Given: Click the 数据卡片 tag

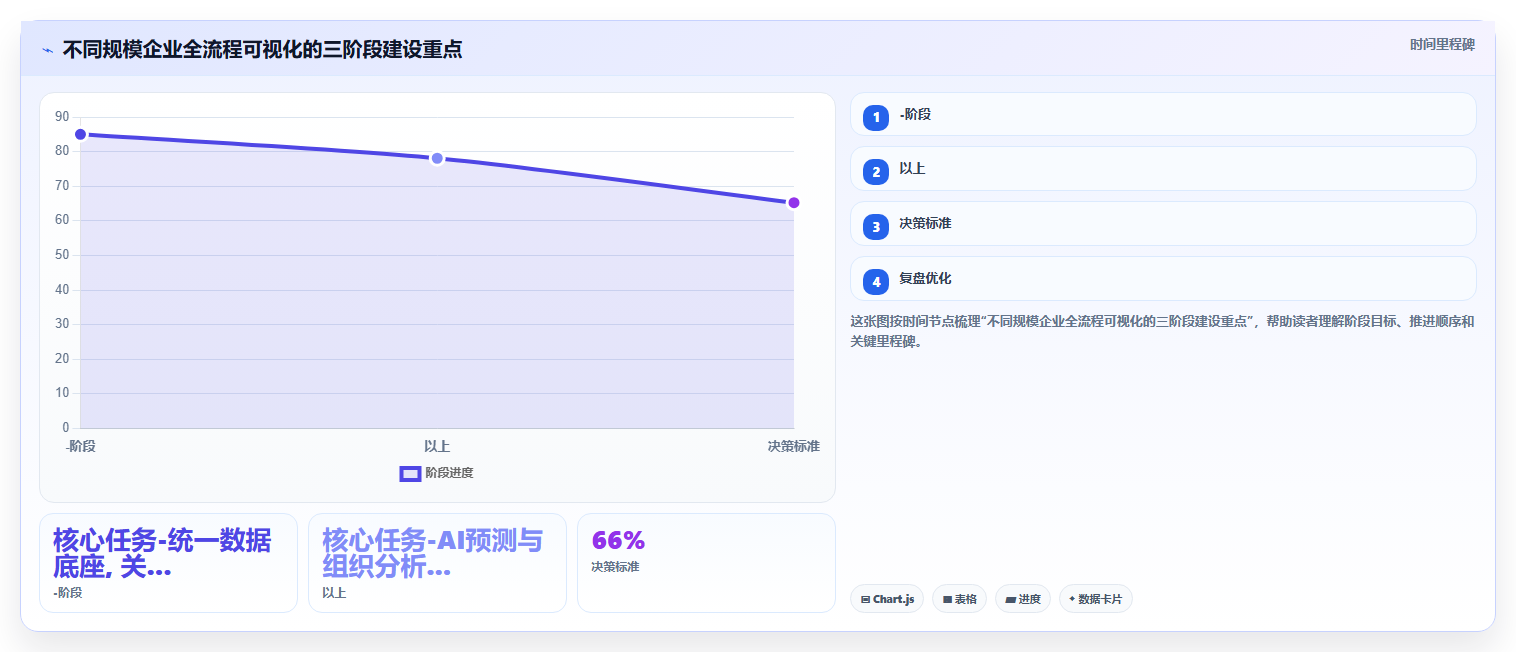Looking at the screenshot, I should [x=1095, y=599].
